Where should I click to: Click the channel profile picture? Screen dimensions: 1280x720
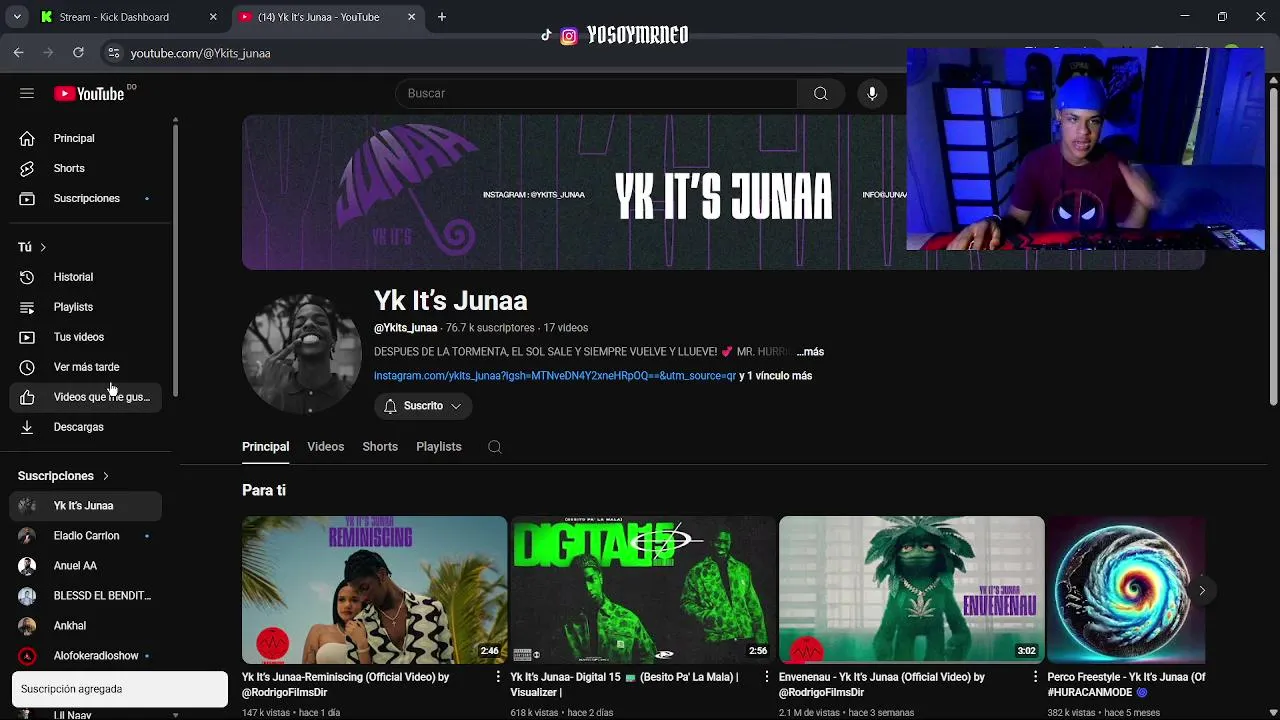coord(301,353)
